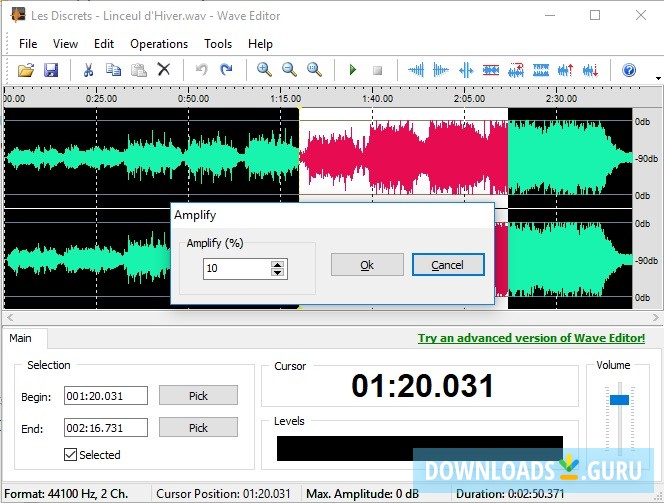This screenshot has width=664, height=503.
Task: Open the Operations menu
Action: coord(159,44)
